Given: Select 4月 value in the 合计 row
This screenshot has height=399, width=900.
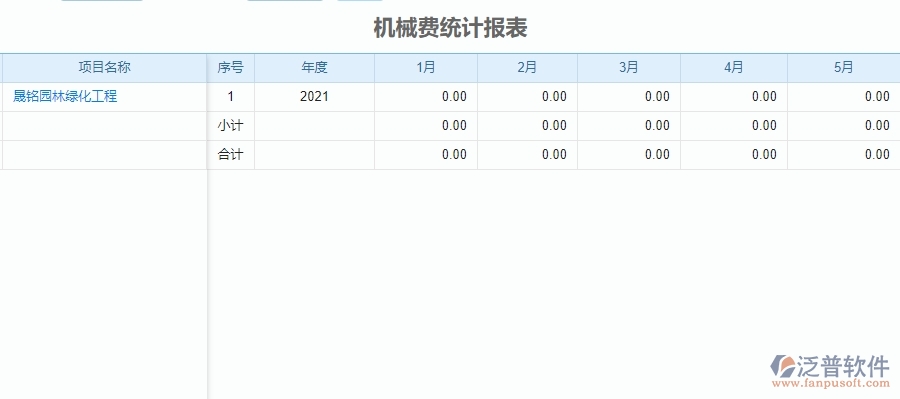Looking at the screenshot, I should pyautogui.click(x=734, y=154).
